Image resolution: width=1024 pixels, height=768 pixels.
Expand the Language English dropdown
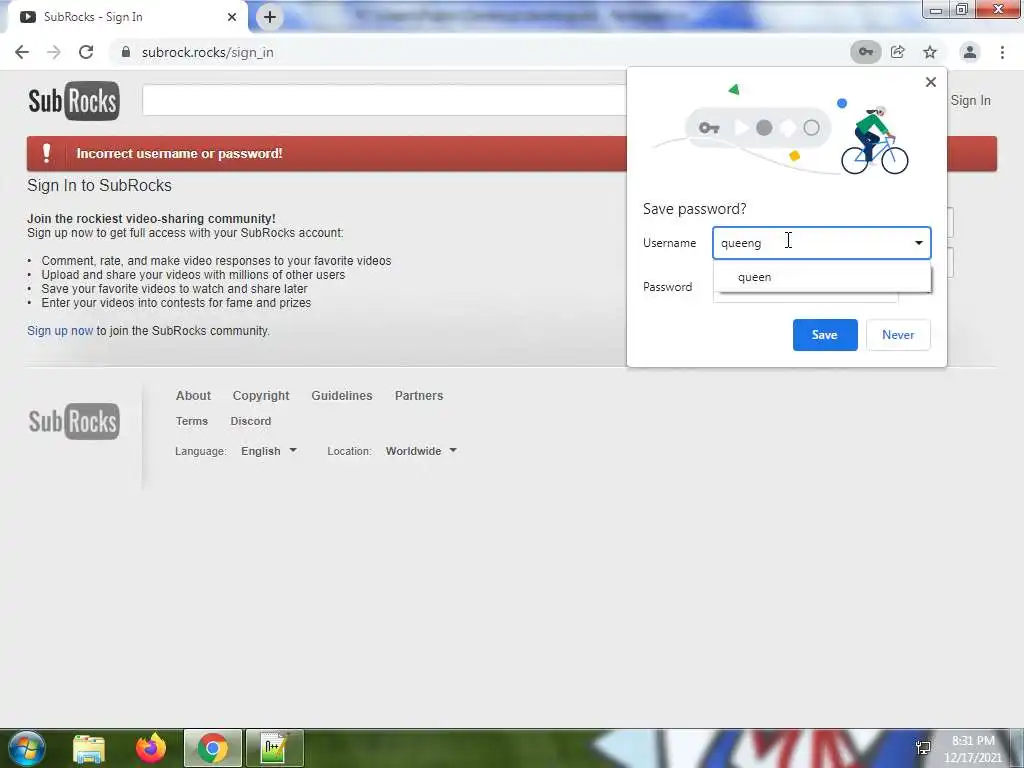[x=269, y=451]
